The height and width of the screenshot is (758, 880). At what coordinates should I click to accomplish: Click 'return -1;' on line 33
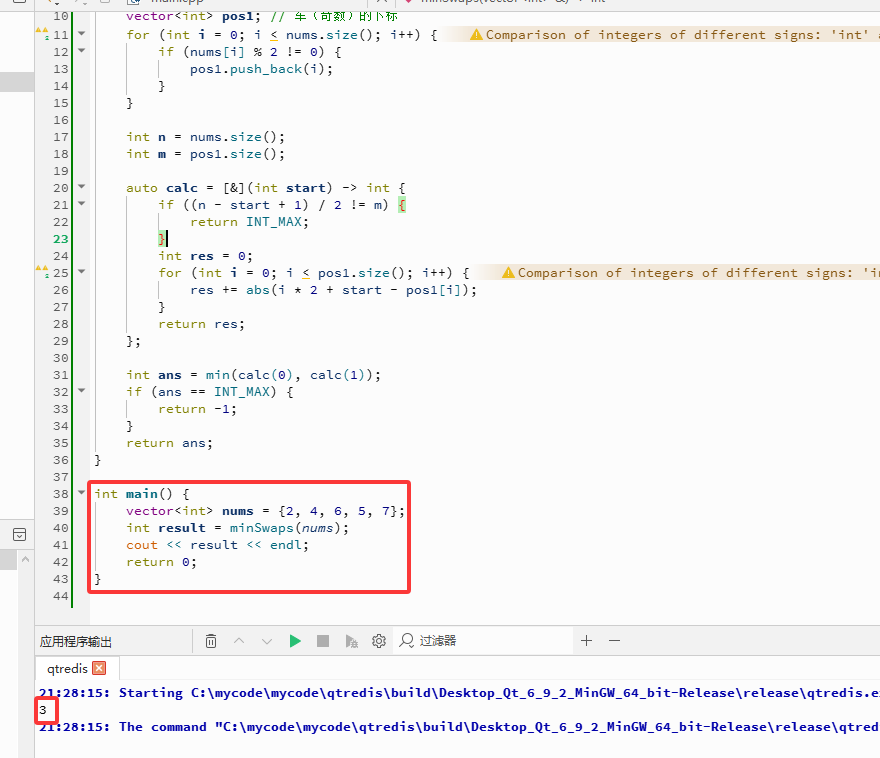click(198, 409)
